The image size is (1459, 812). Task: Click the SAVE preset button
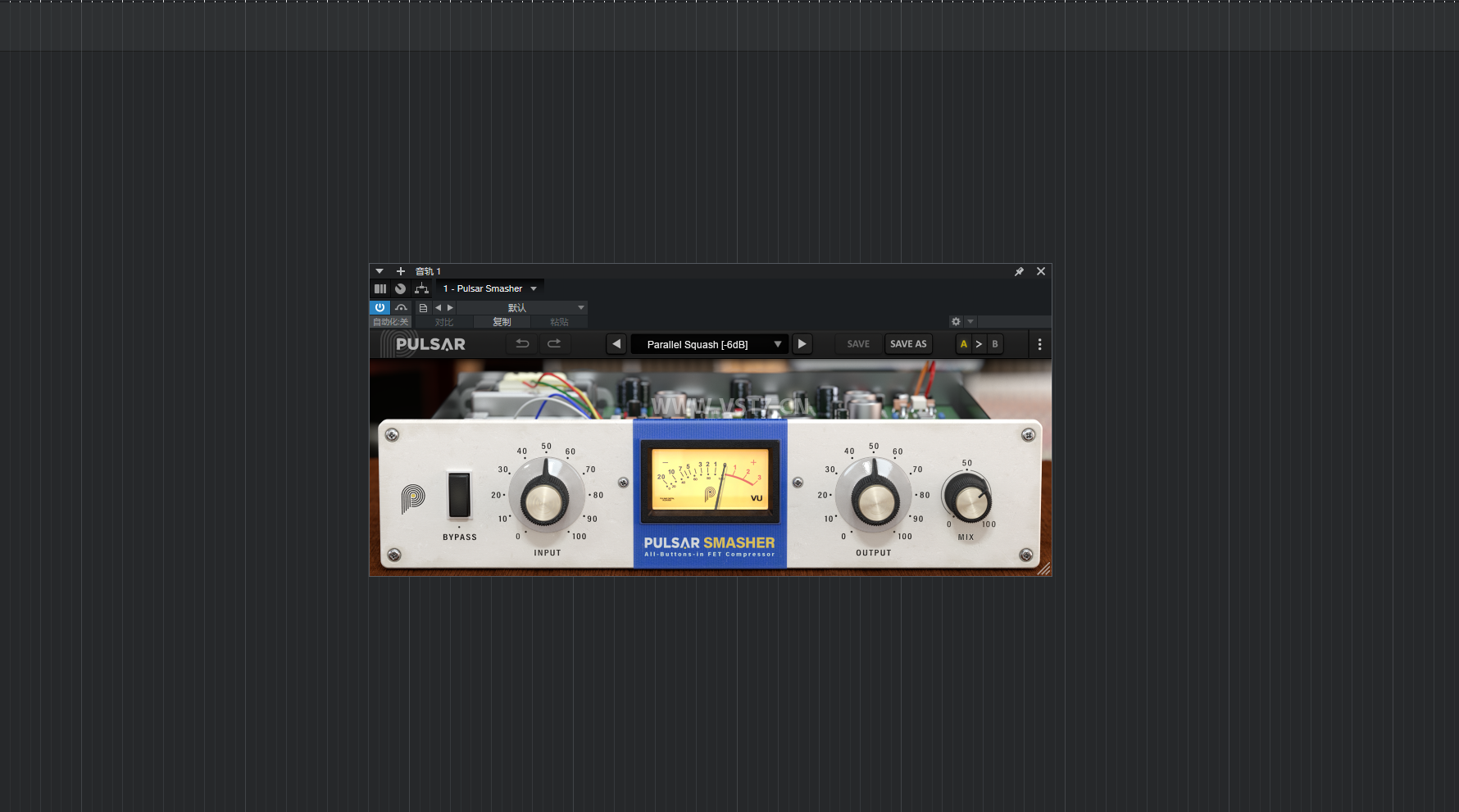point(858,344)
